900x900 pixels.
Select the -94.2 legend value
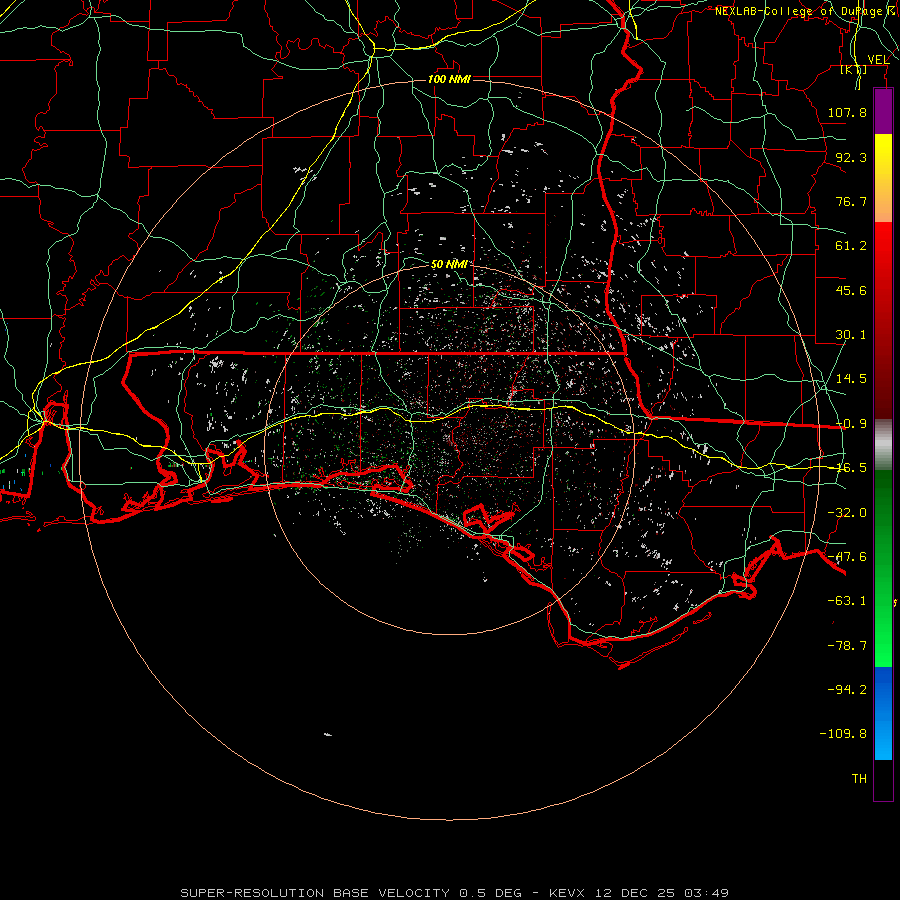[847, 689]
